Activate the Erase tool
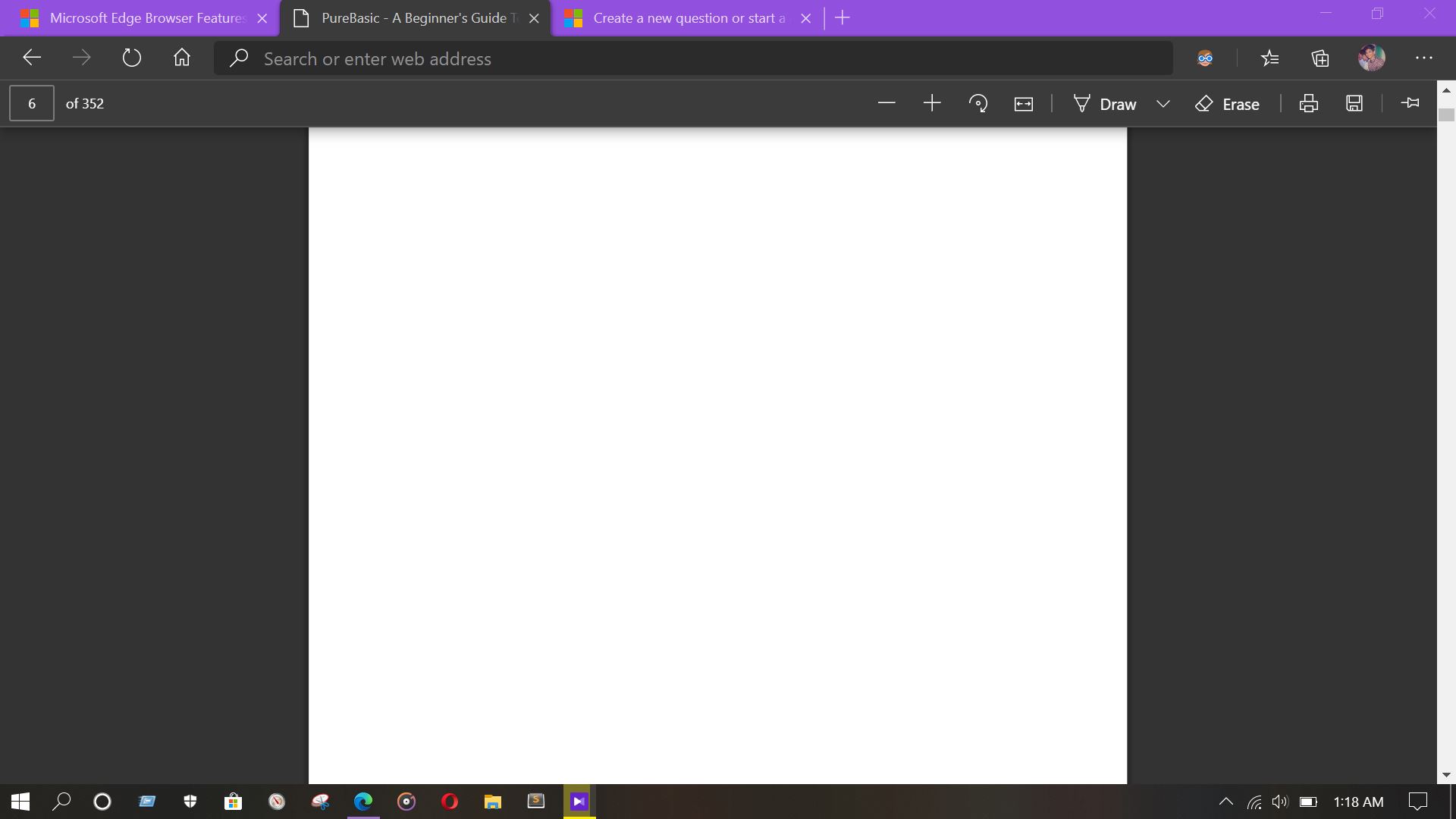 point(1227,104)
